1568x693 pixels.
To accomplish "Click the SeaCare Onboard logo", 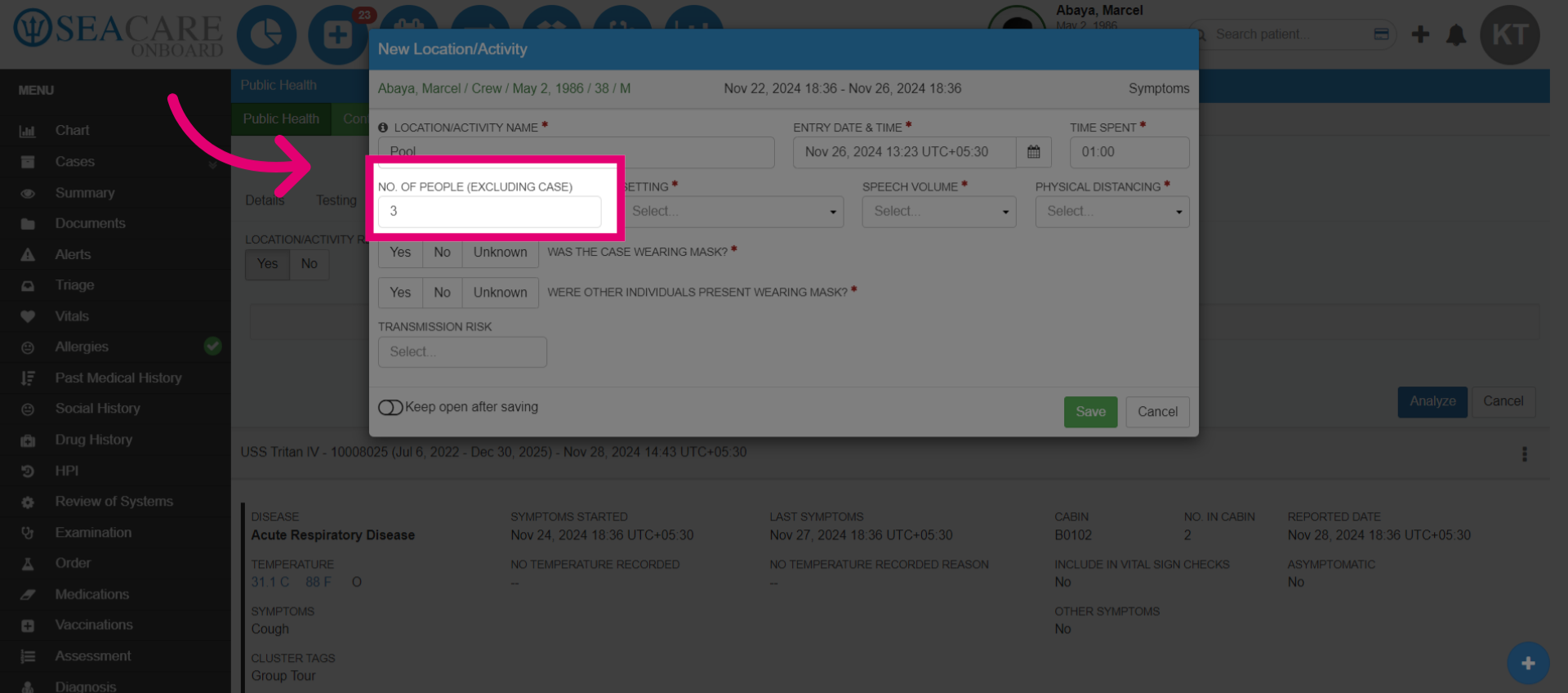I will click(118, 33).
